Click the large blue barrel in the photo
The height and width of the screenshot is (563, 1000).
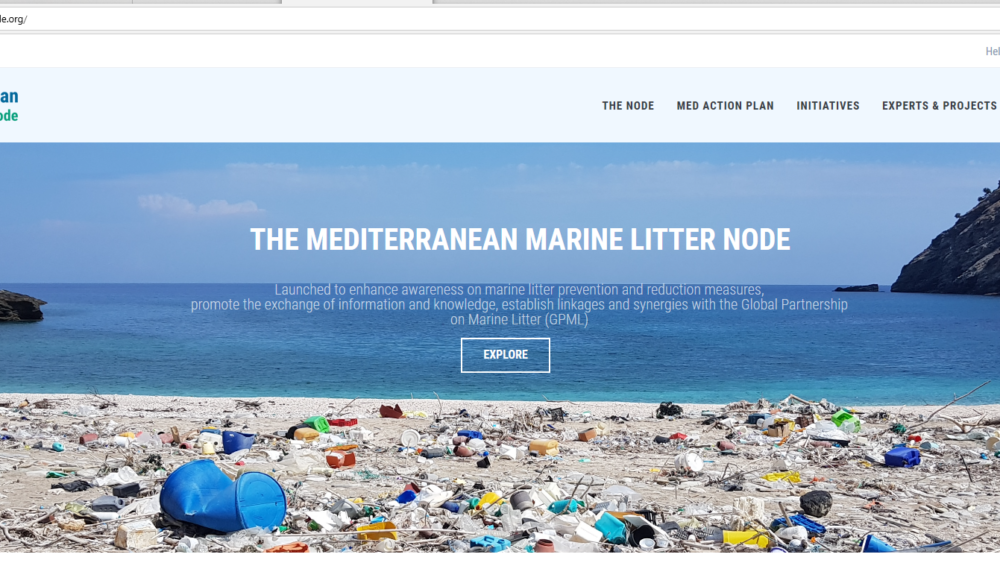point(221,496)
